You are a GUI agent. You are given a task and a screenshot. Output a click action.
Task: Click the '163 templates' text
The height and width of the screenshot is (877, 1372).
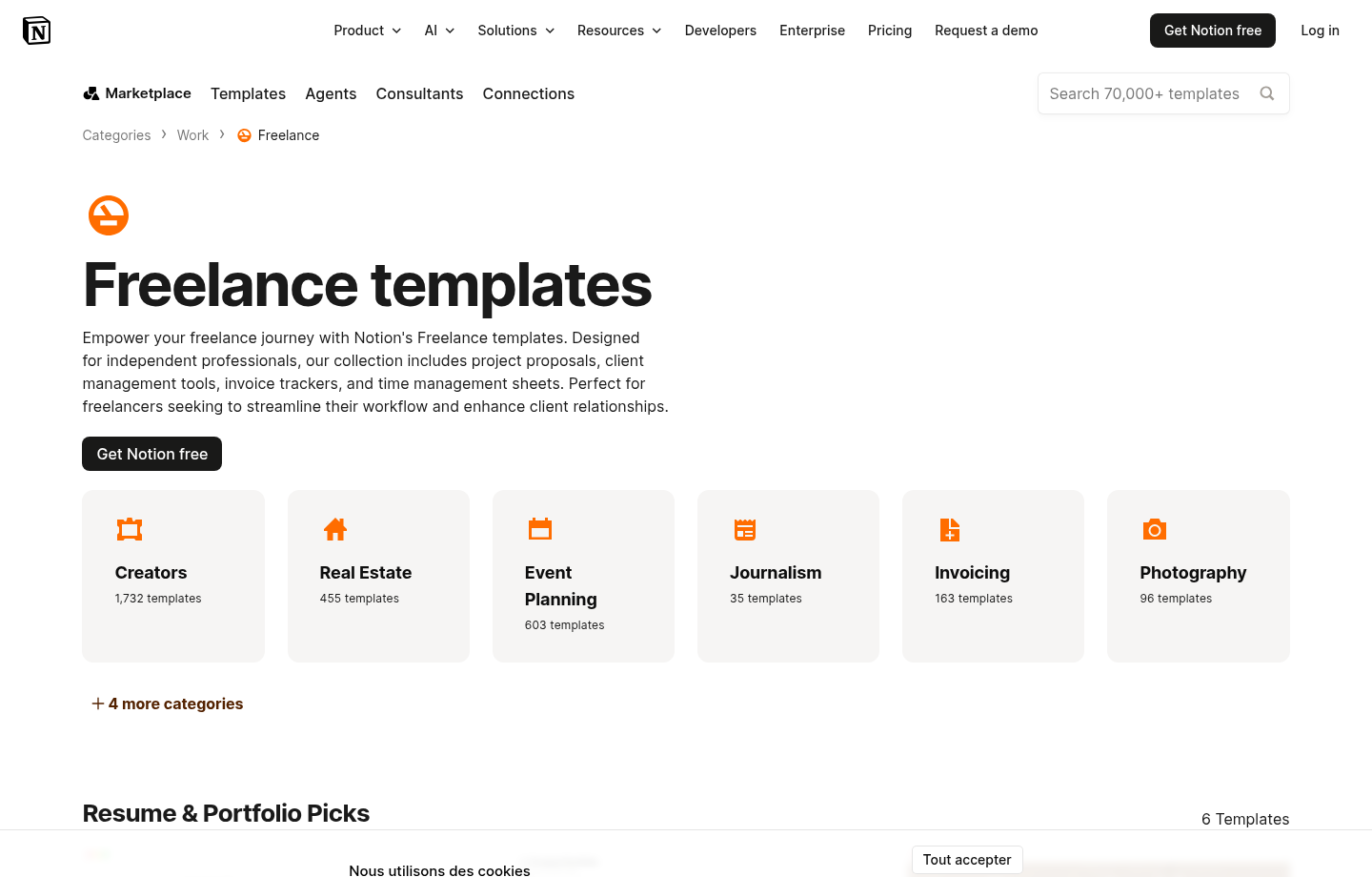point(974,599)
